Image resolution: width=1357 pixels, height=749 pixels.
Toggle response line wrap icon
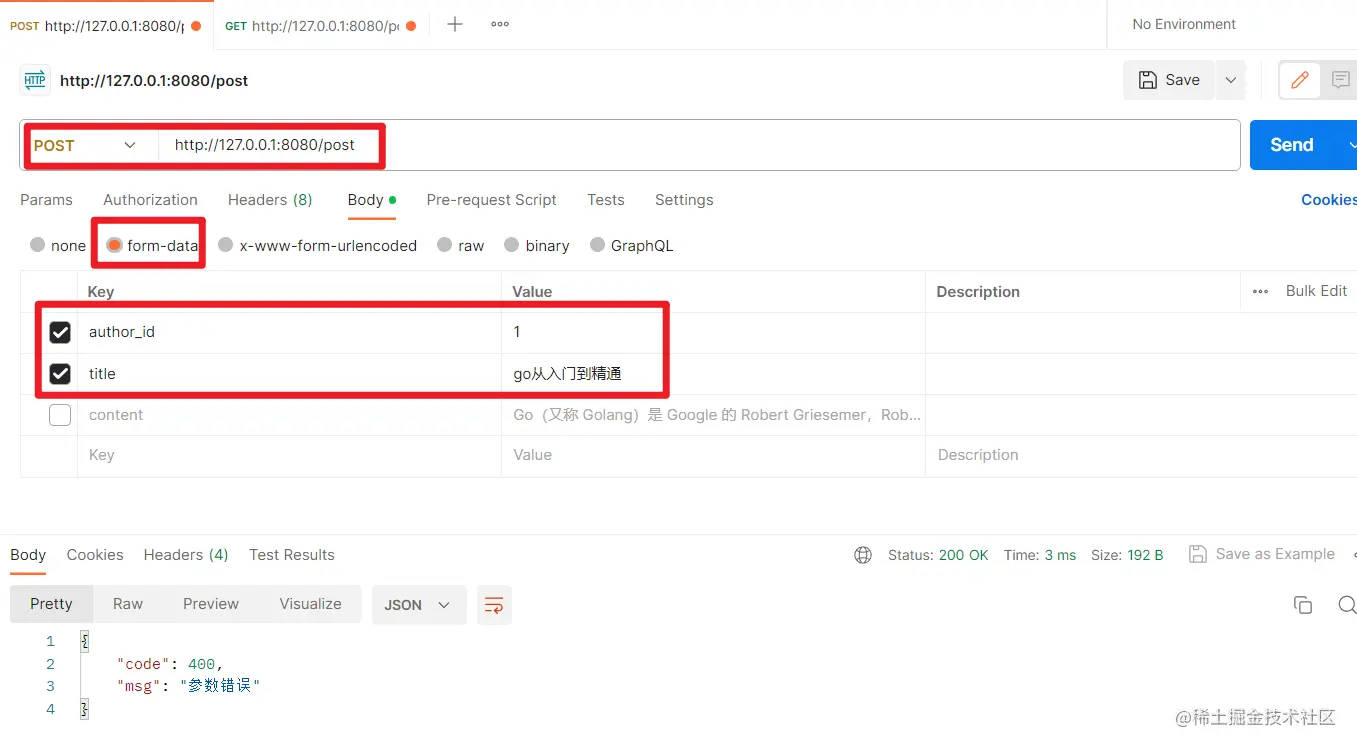click(494, 605)
